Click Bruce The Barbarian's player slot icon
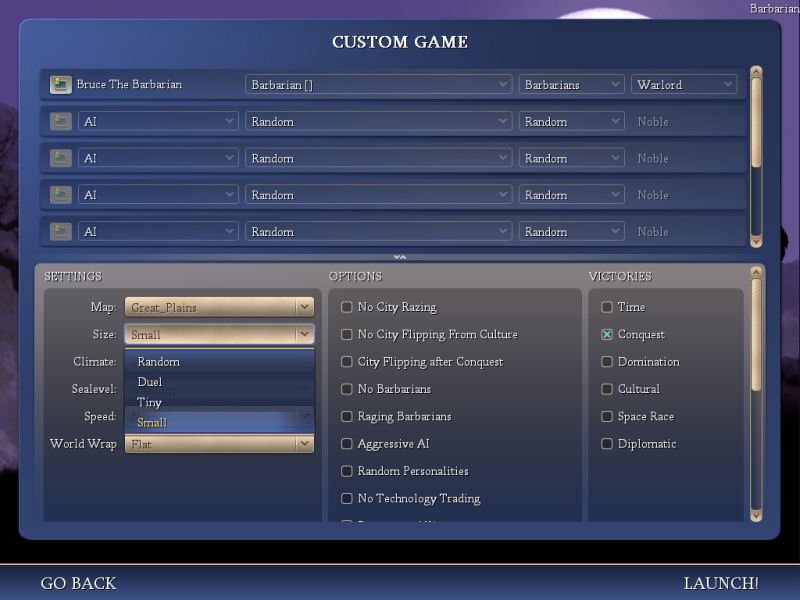800x600 pixels. pyautogui.click(x=61, y=85)
